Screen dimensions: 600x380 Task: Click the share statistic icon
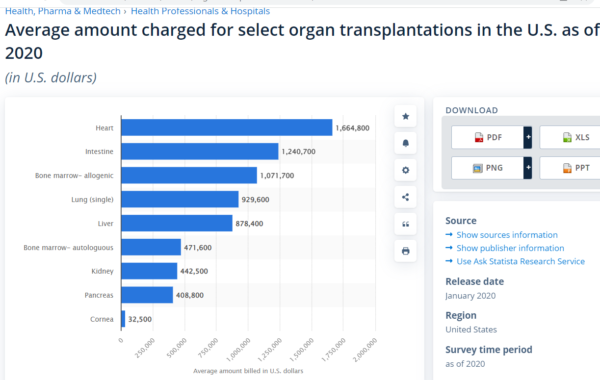coord(406,197)
